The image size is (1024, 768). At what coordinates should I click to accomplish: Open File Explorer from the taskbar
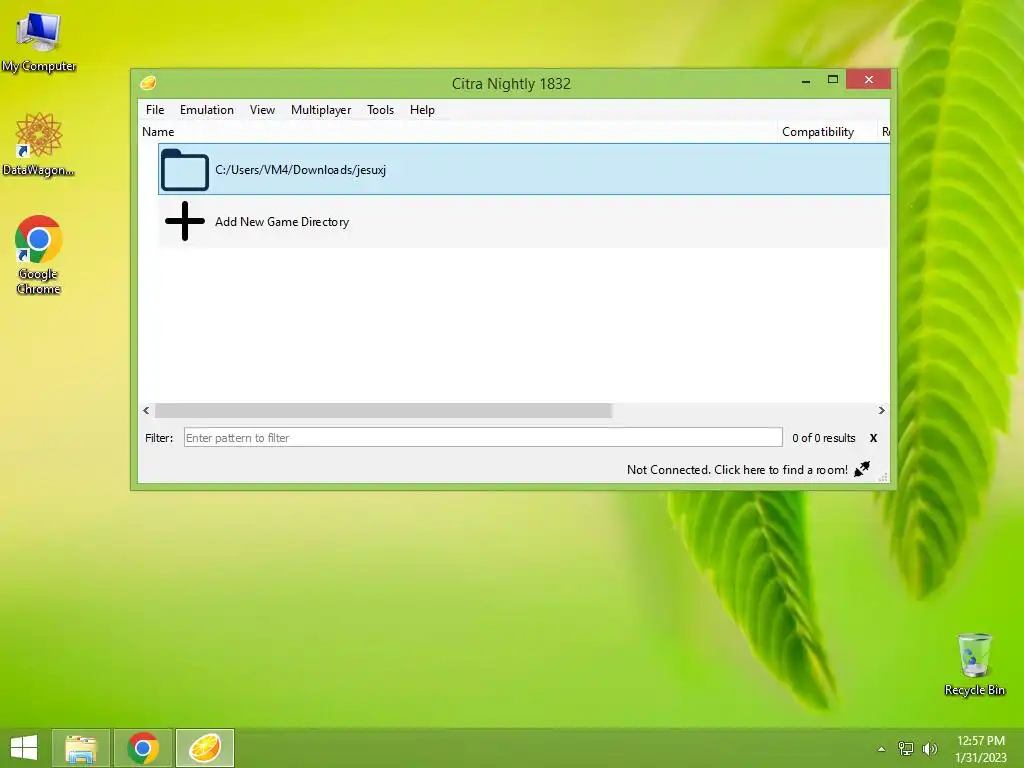(x=81, y=748)
